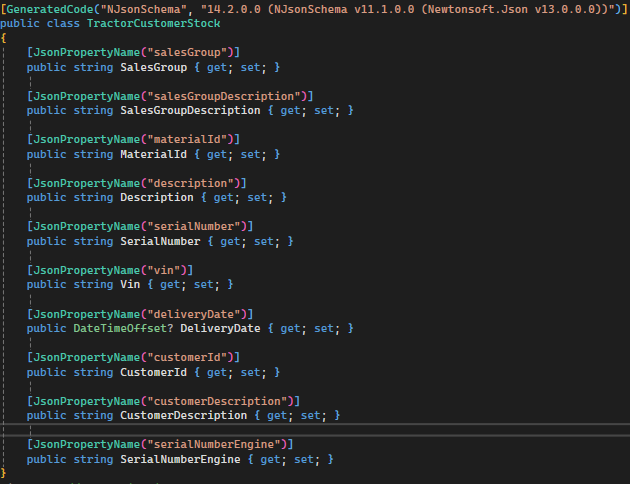
Task: Place the cursor on the blank line below CustomerDescription
Action: pos(315,430)
